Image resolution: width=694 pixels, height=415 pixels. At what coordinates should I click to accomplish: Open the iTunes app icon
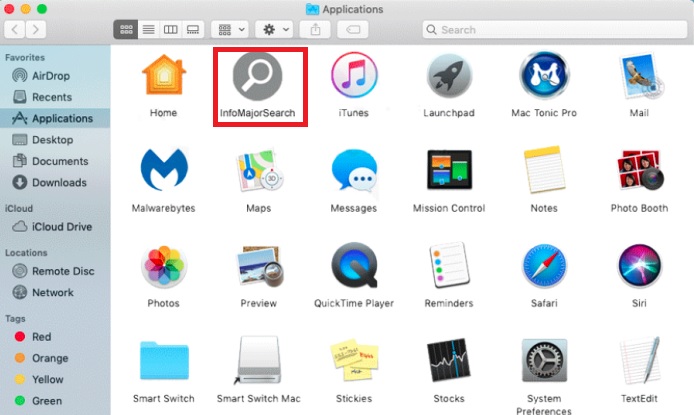(x=354, y=75)
